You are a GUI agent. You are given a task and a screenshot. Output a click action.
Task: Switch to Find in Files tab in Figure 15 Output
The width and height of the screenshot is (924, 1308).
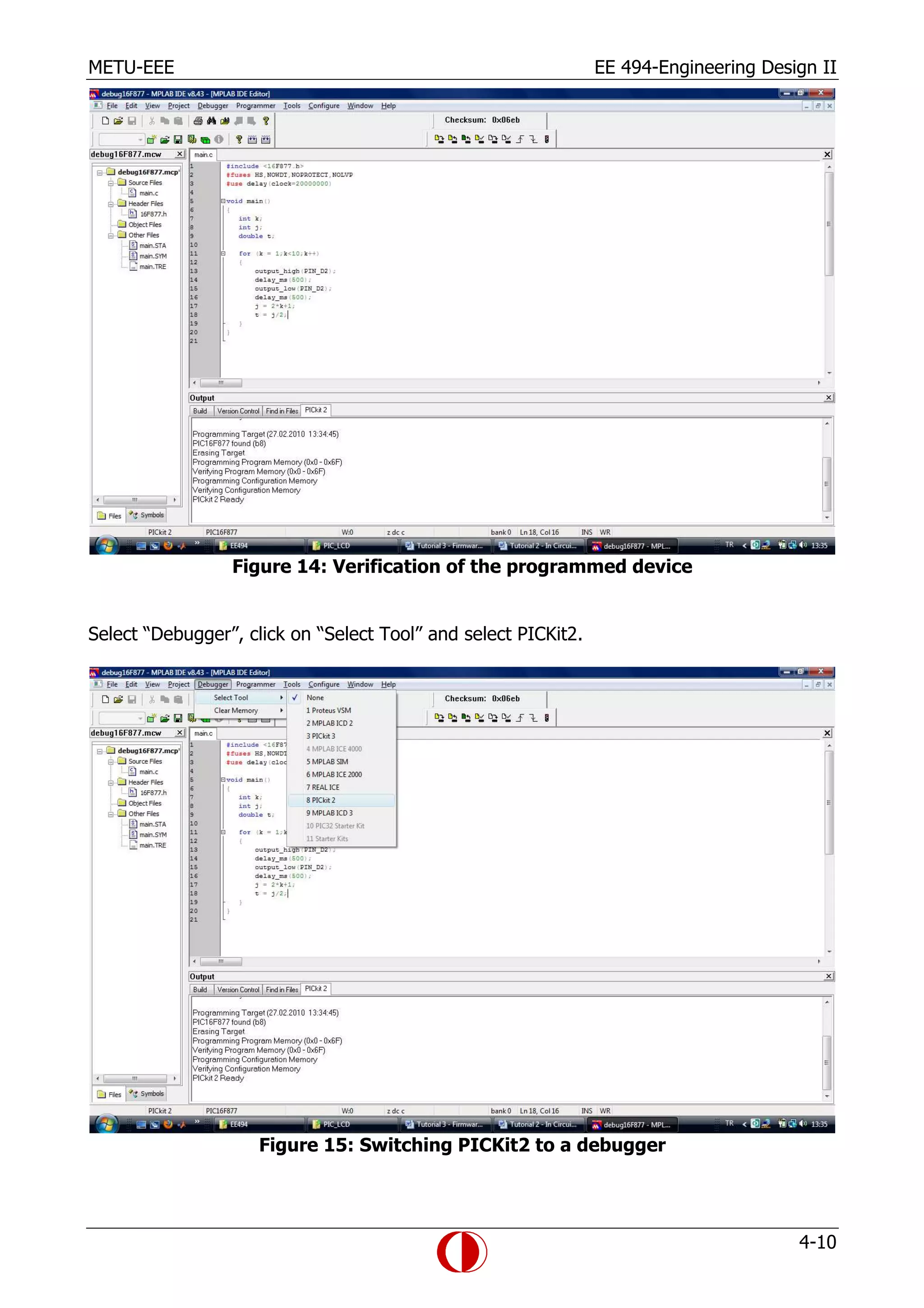pyautogui.click(x=282, y=990)
